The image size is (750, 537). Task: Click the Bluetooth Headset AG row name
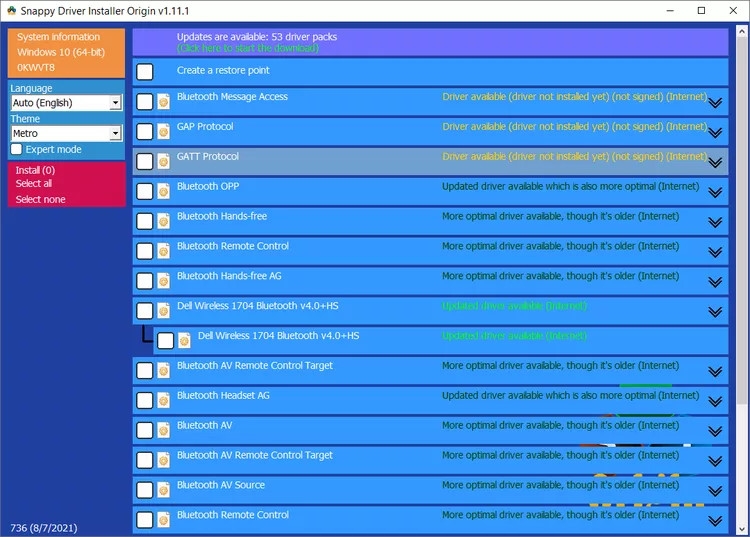[x=223, y=395]
